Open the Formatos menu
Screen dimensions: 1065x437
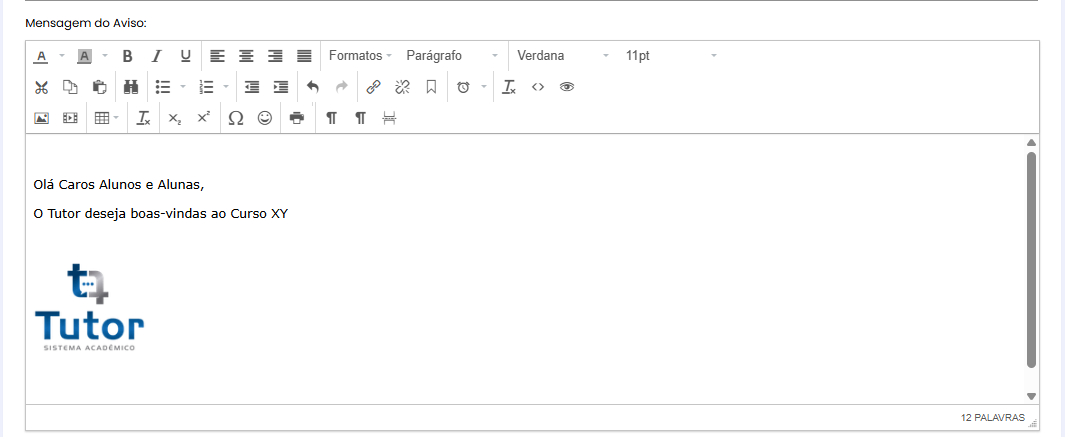click(360, 56)
